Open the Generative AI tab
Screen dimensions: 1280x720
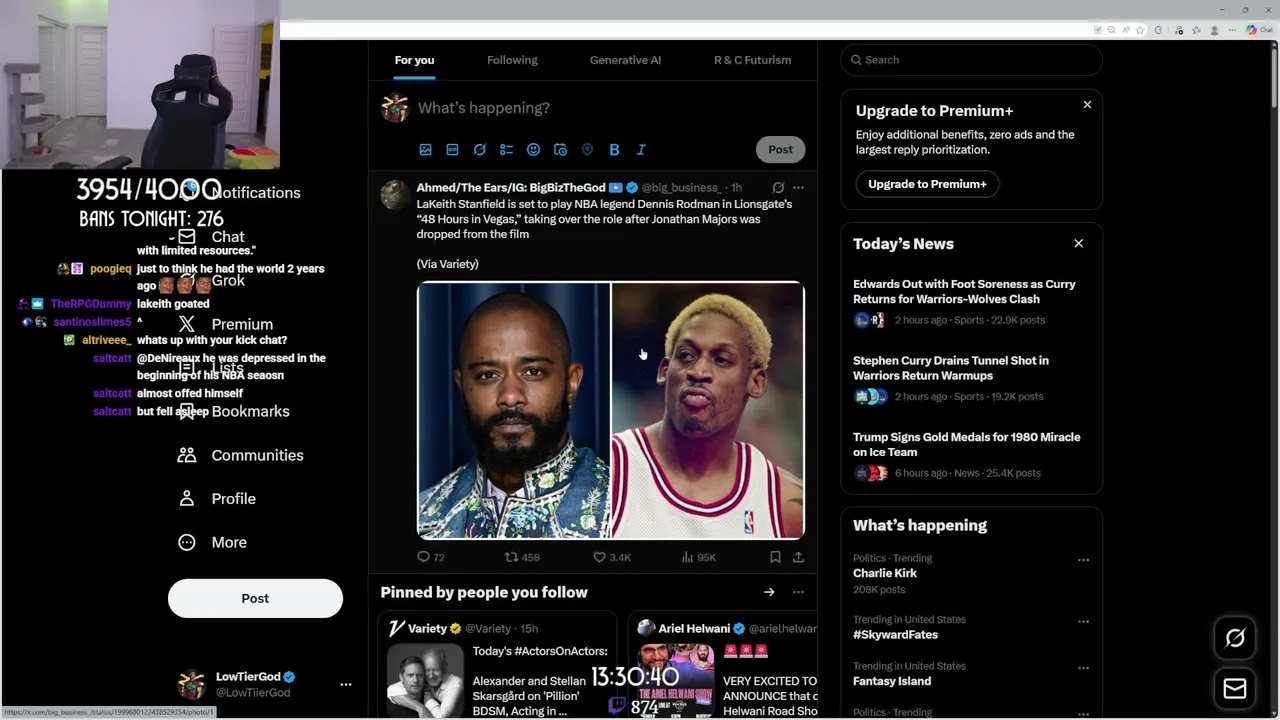(625, 60)
